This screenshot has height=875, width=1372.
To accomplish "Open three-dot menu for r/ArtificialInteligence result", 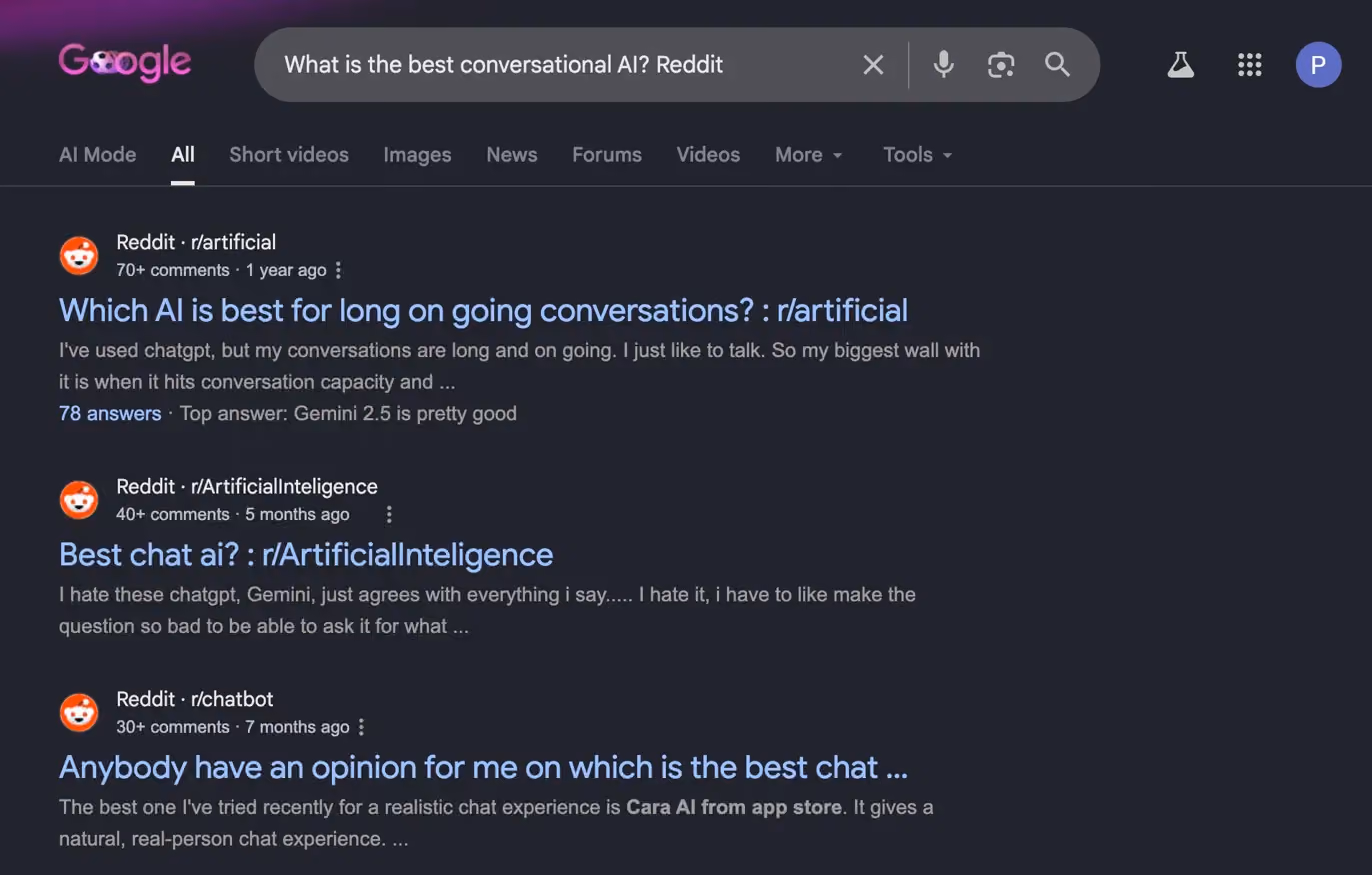I will point(389,514).
